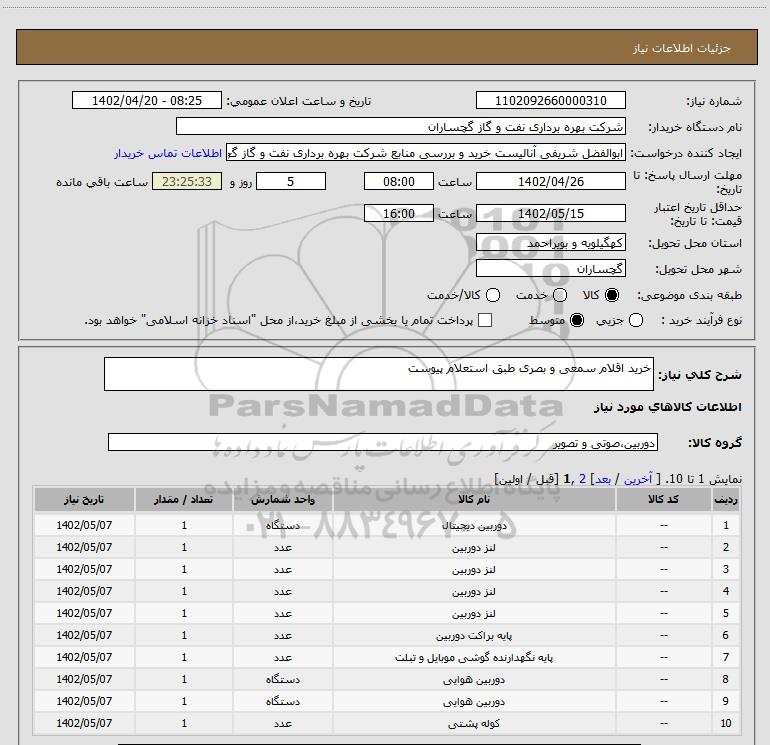Screen dimensions: 770x745
Task: Click the announcement date field 1402/04/20 - 08:25
Action: (147, 100)
